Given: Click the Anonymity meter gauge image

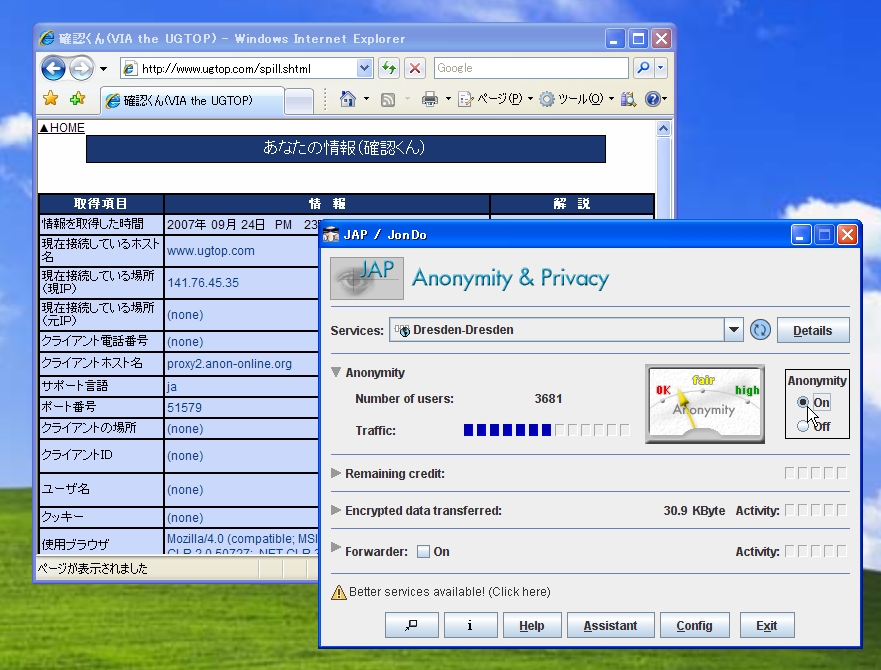Looking at the screenshot, I should click(x=705, y=404).
